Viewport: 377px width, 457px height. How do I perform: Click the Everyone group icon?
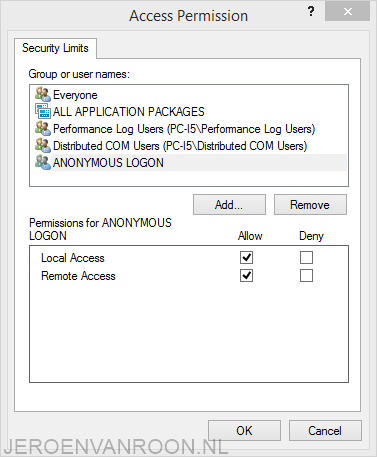(x=43, y=95)
